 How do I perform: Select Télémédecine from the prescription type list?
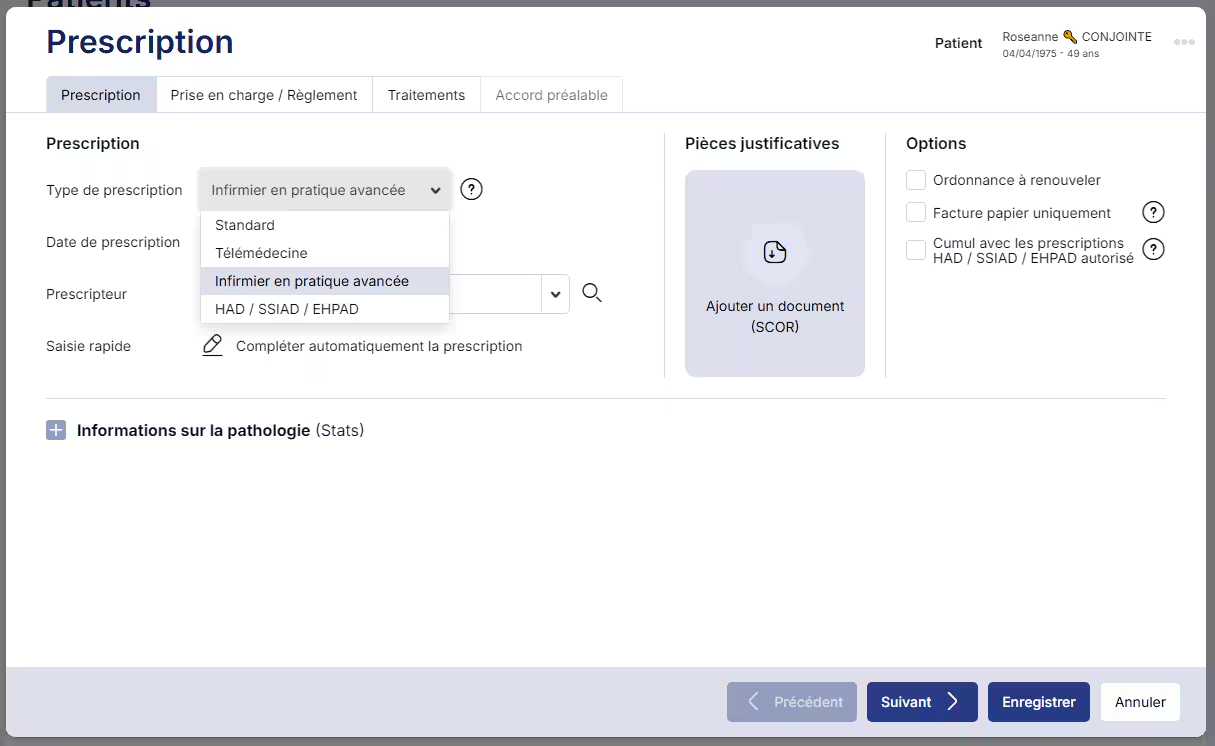coord(262,253)
